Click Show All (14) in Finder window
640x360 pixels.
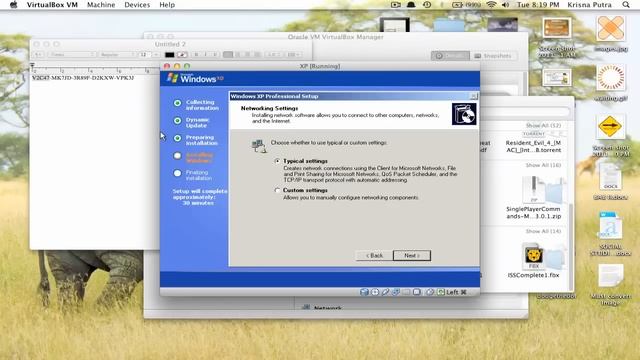pos(543,231)
